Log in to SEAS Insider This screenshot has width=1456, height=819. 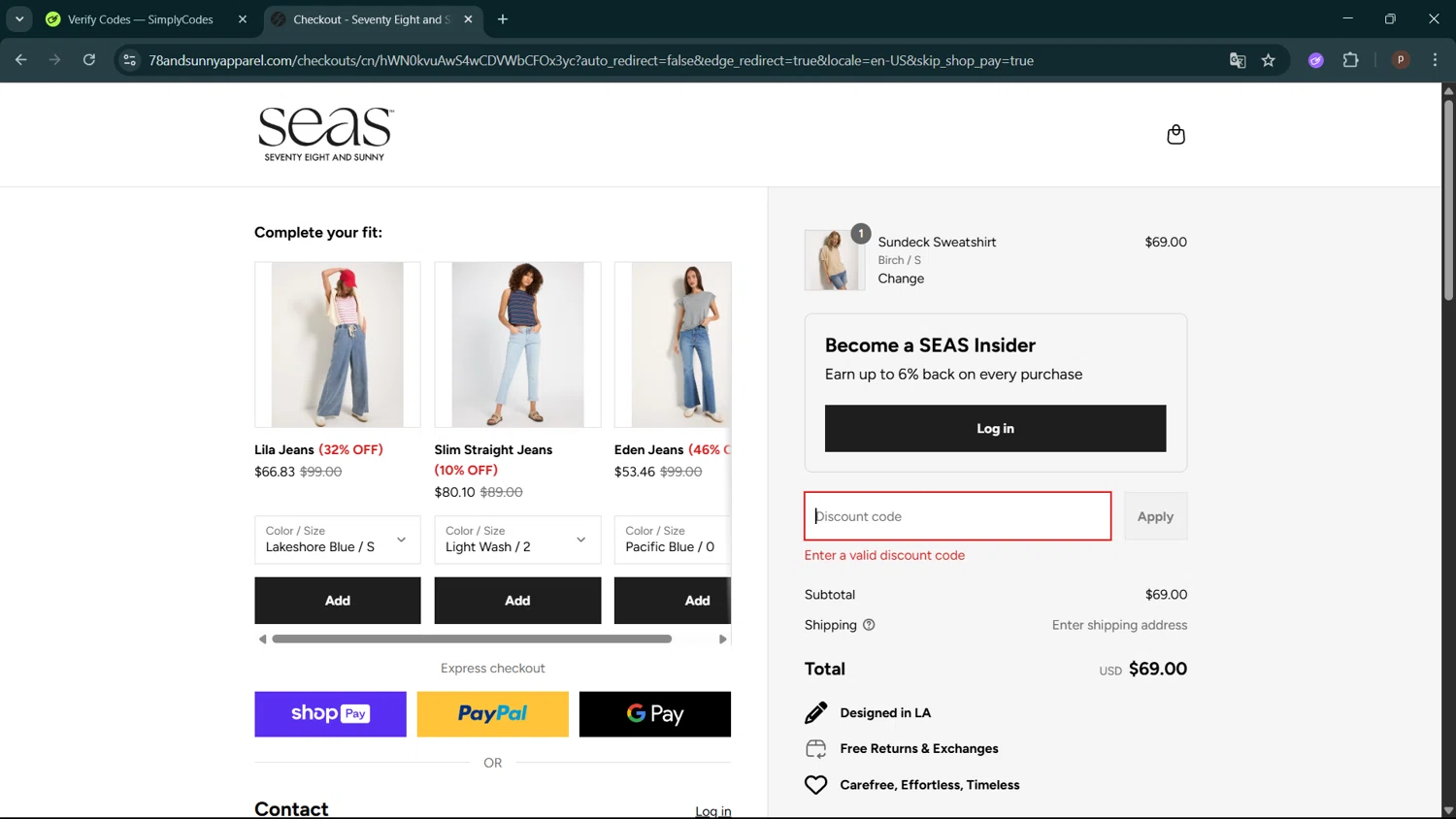tap(995, 428)
